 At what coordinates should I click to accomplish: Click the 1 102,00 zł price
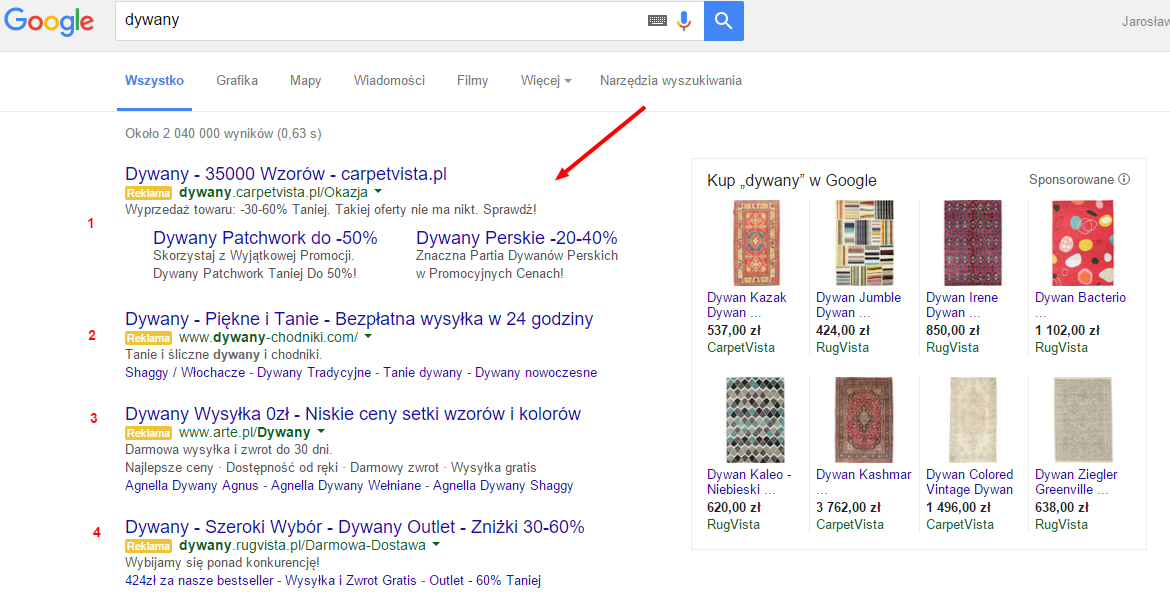pyautogui.click(x=1067, y=330)
